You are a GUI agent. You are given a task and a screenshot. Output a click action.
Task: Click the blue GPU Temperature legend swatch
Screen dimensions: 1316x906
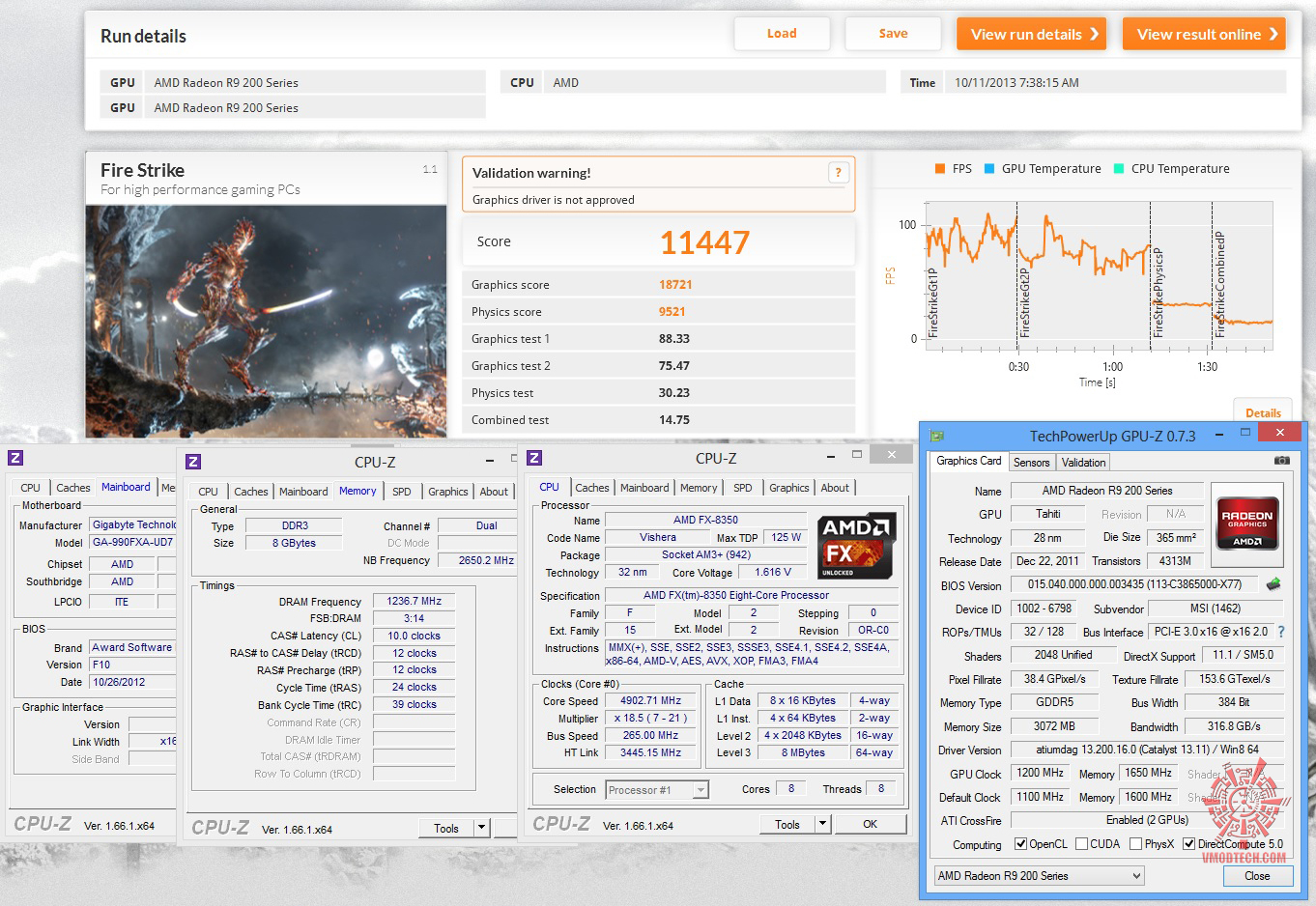[x=989, y=168]
